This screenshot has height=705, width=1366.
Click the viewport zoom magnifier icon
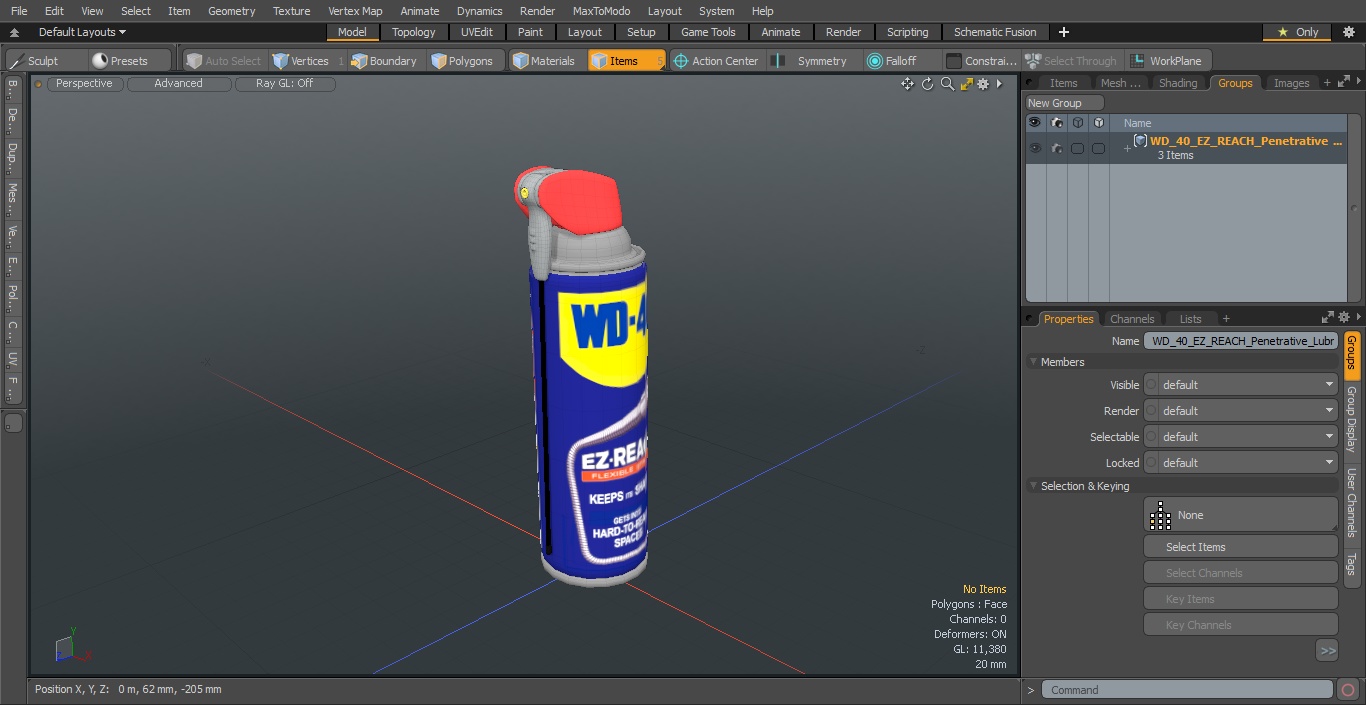(947, 84)
